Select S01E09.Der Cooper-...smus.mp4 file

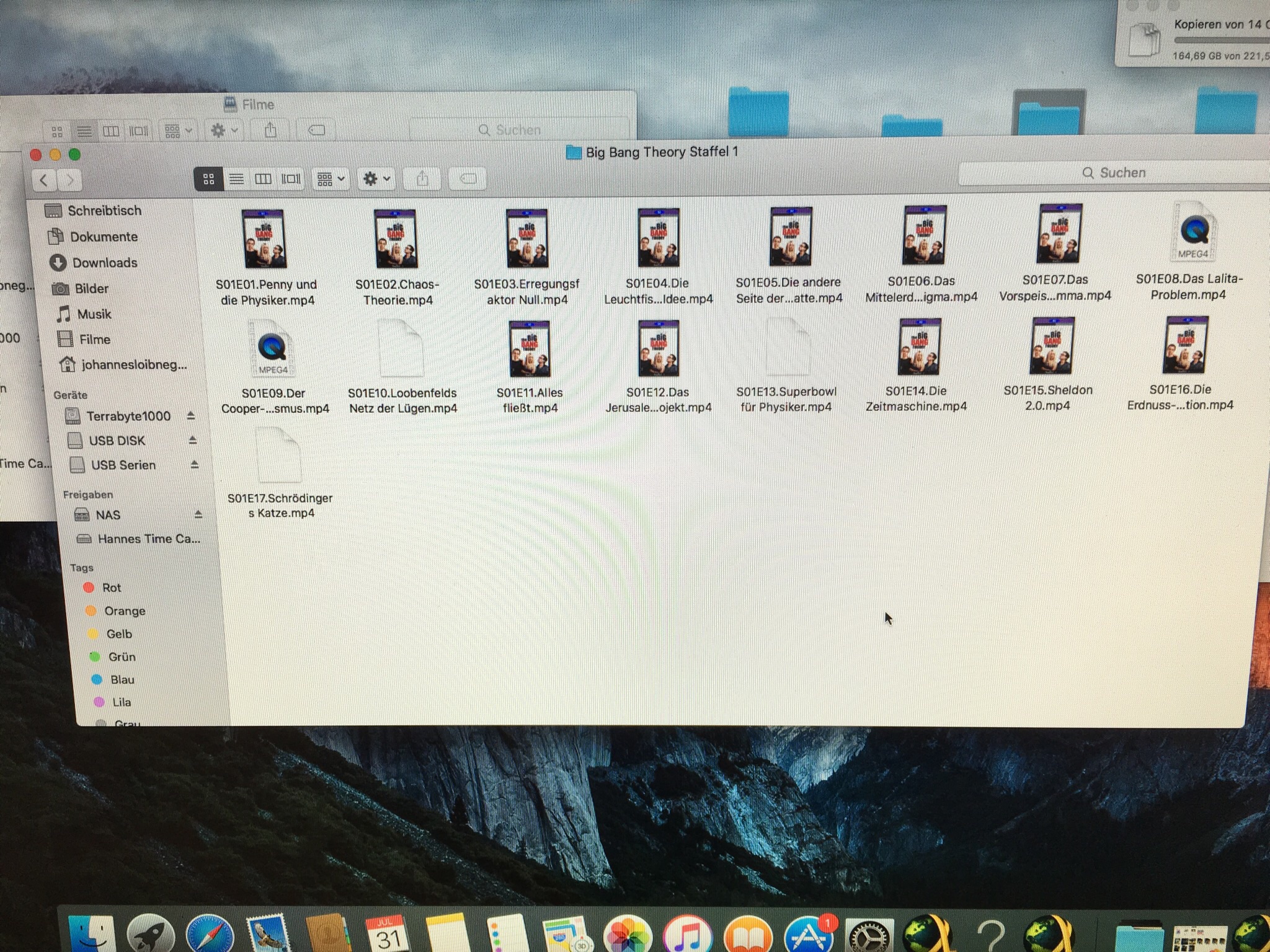(272, 348)
